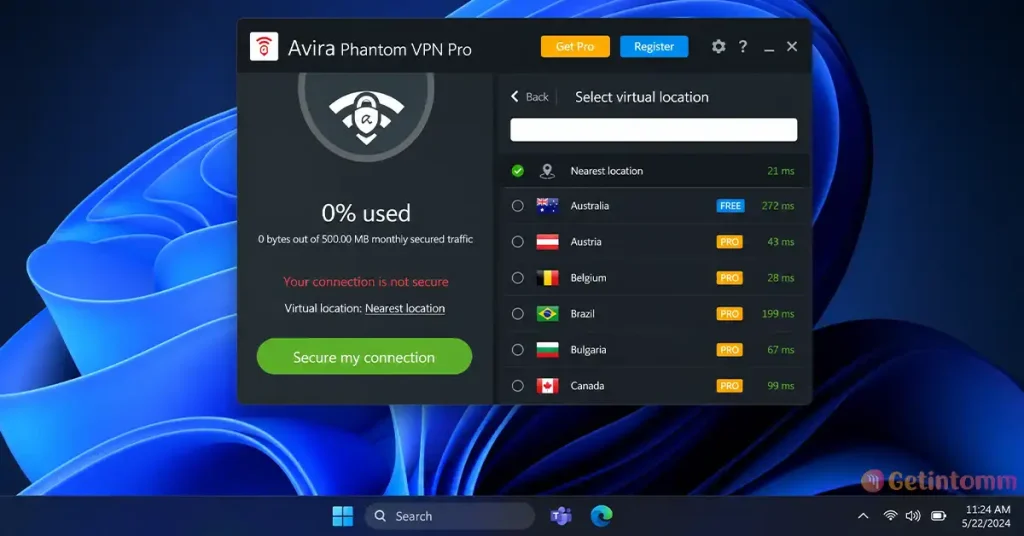Viewport: 1024px width, 536px height.
Task: Click the Canada flag icon
Action: click(x=547, y=385)
